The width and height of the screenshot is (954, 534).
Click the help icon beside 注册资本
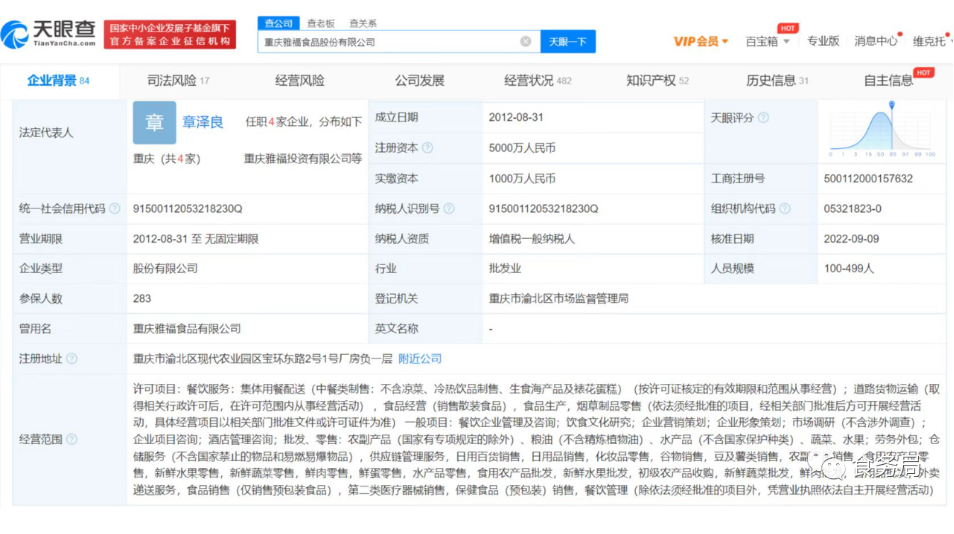point(427,148)
